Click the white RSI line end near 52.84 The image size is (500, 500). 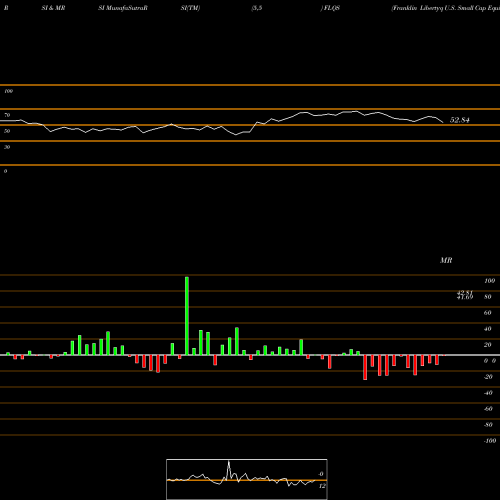tap(443, 122)
